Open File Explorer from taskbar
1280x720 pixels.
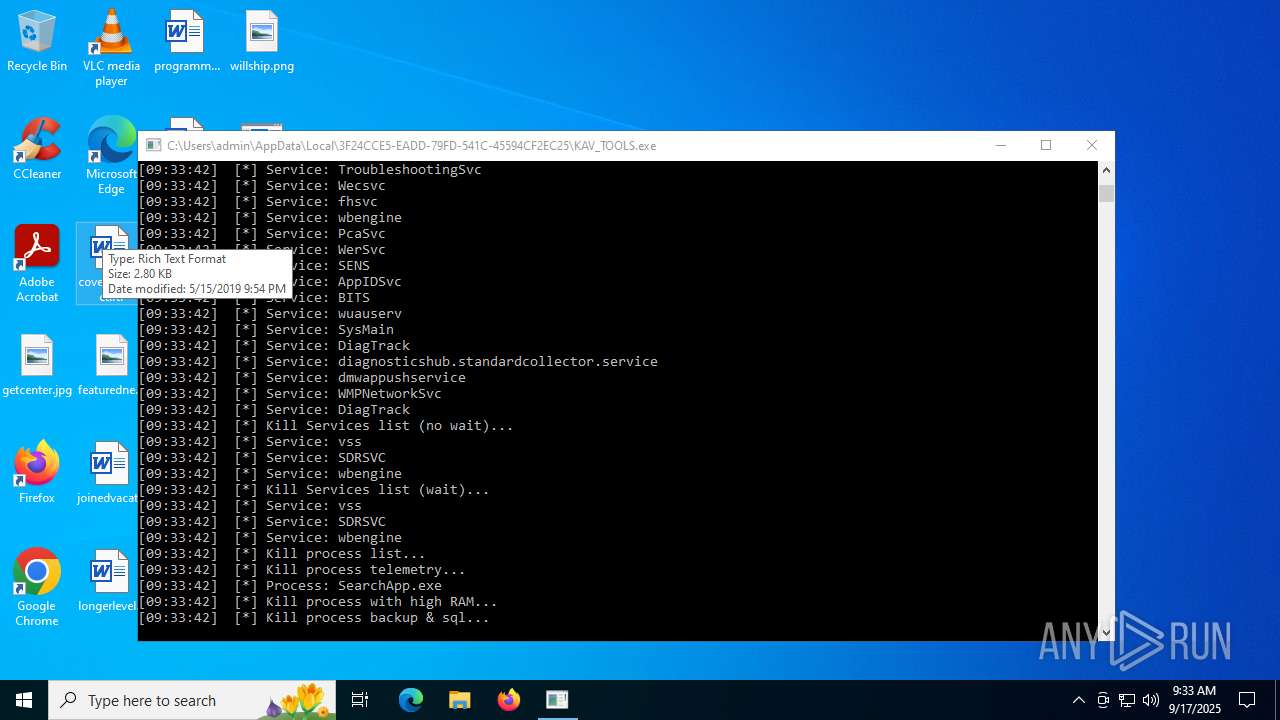tap(459, 700)
